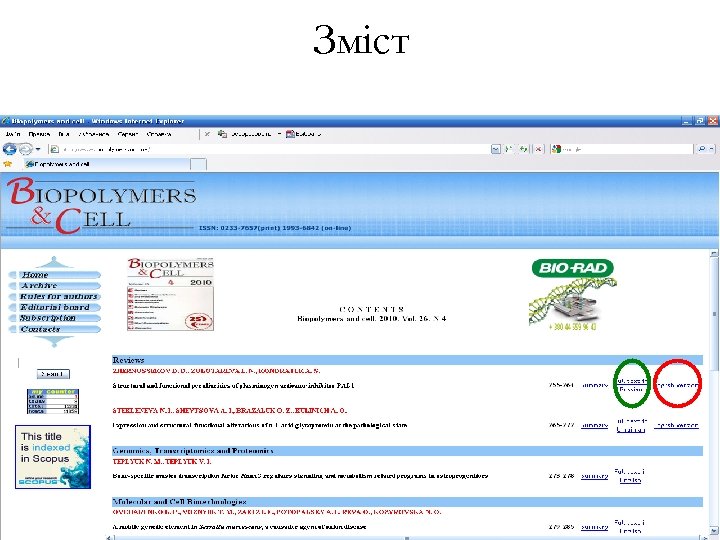Click the browser Forward arrow button

pos(25,149)
